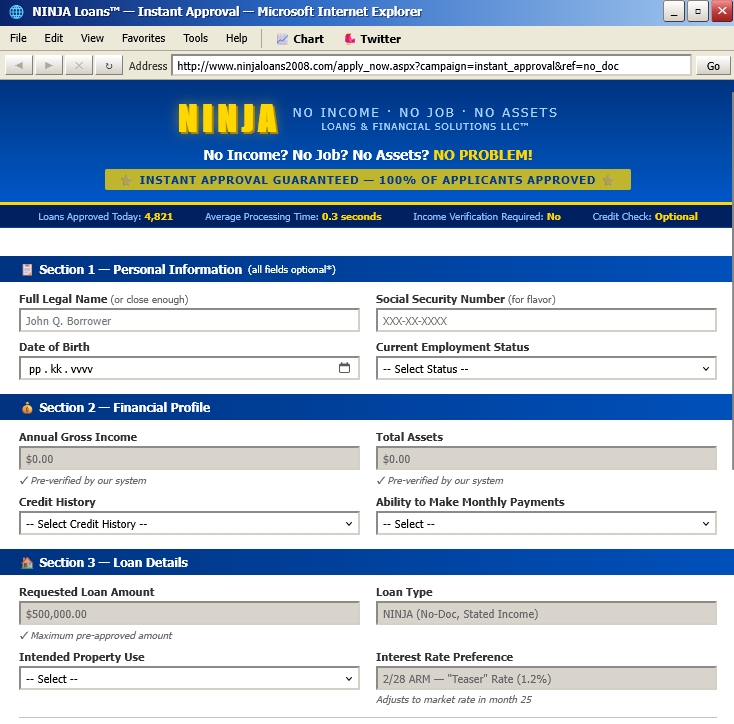The image size is (734, 724).
Task: Open the Twitter toolbar shortcut
Action: click(x=373, y=39)
